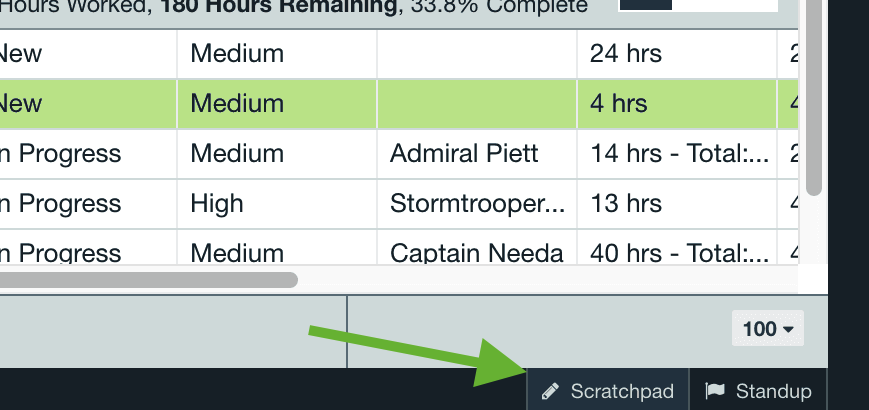Select the Stormtrooper assignee cell
Image resolution: width=869 pixels, height=410 pixels.
click(x=477, y=203)
